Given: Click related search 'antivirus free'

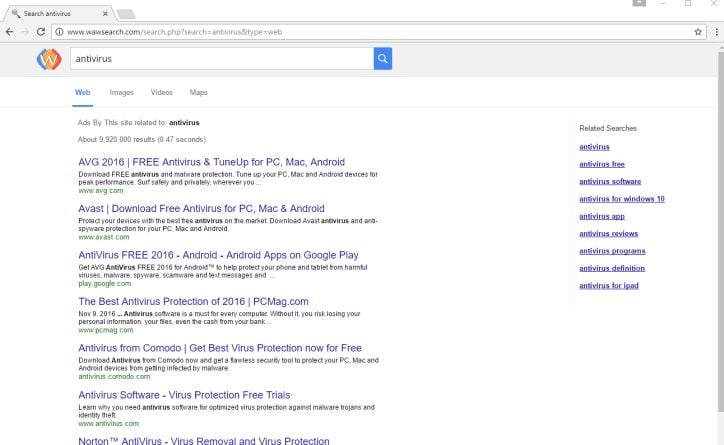Looking at the screenshot, I should (x=602, y=164).
